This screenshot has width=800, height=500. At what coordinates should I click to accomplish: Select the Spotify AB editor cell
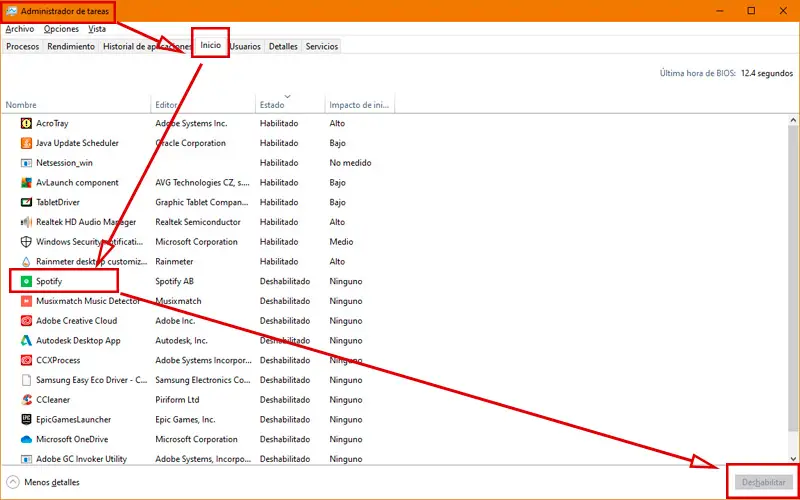(x=174, y=281)
